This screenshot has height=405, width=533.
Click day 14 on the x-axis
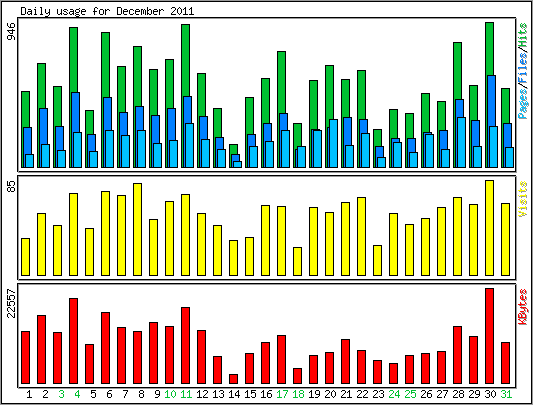234,394
